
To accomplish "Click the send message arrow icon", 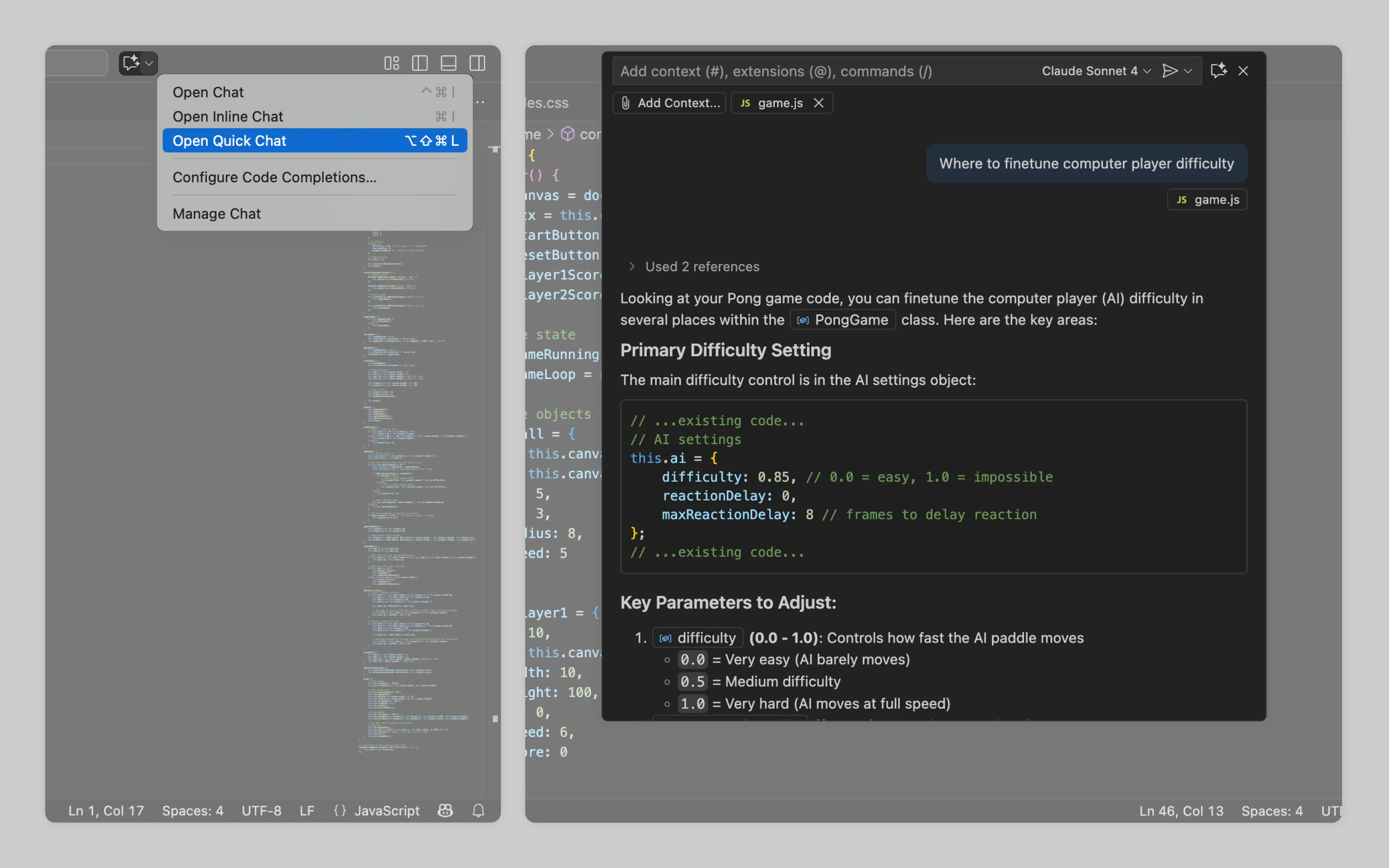I will click(1169, 71).
